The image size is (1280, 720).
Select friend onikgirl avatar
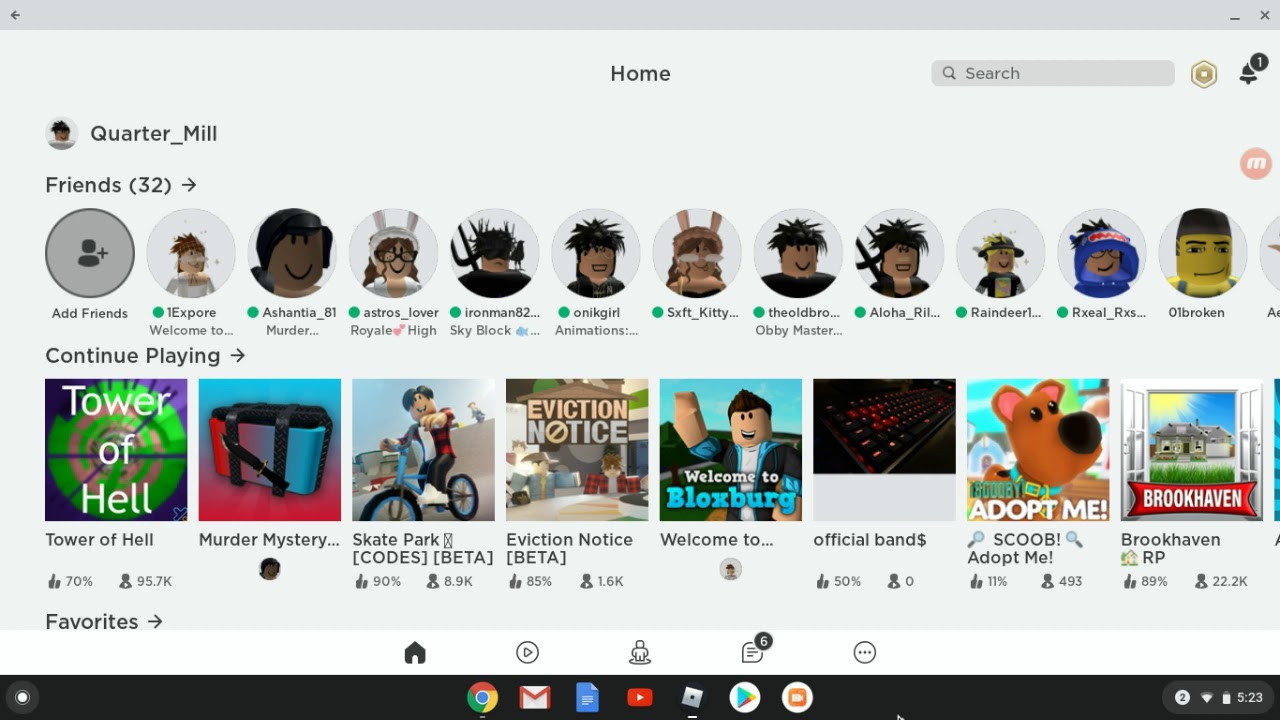[x=596, y=253]
